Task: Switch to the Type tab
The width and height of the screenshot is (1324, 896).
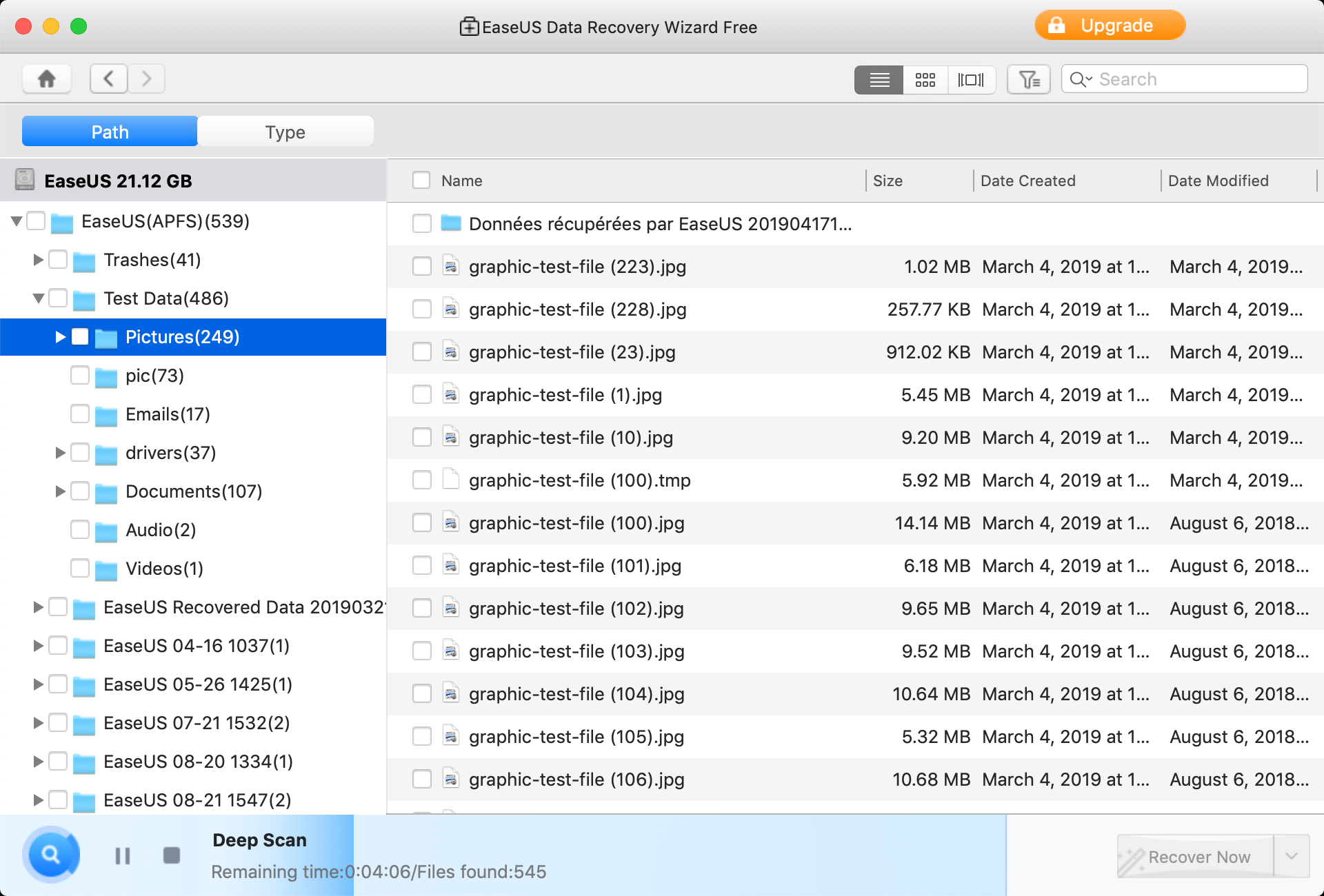Action: click(285, 132)
